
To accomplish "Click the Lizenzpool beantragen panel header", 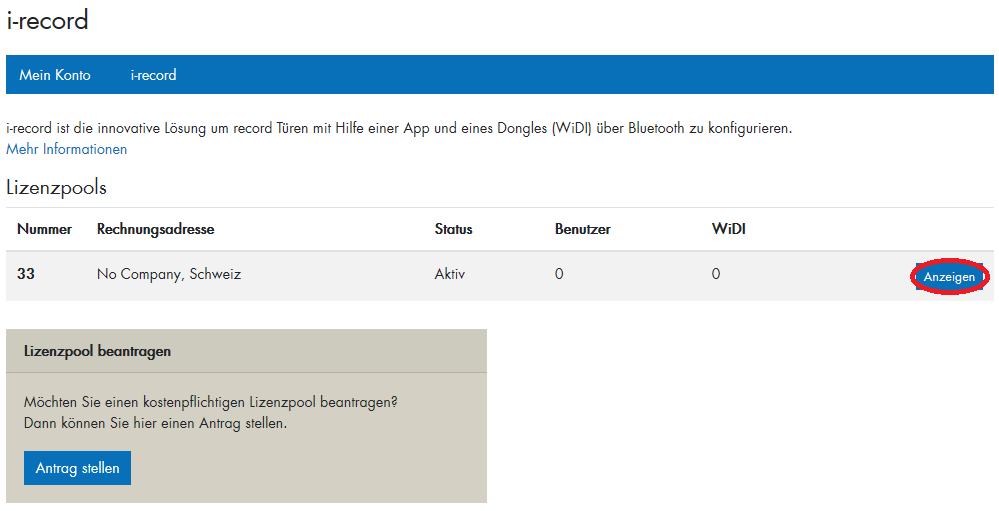I will (97, 351).
